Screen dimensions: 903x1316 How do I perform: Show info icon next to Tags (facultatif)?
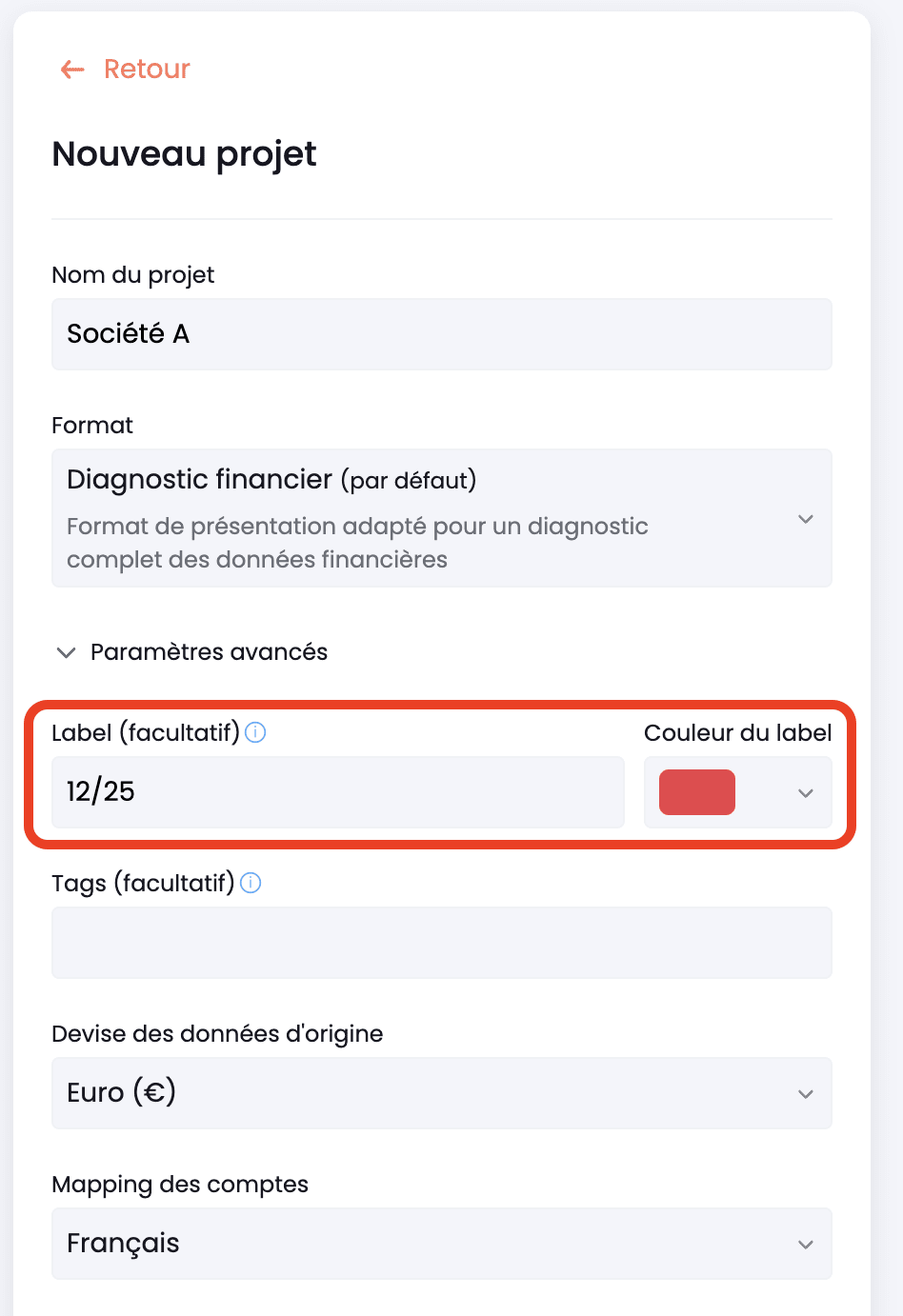[251, 883]
